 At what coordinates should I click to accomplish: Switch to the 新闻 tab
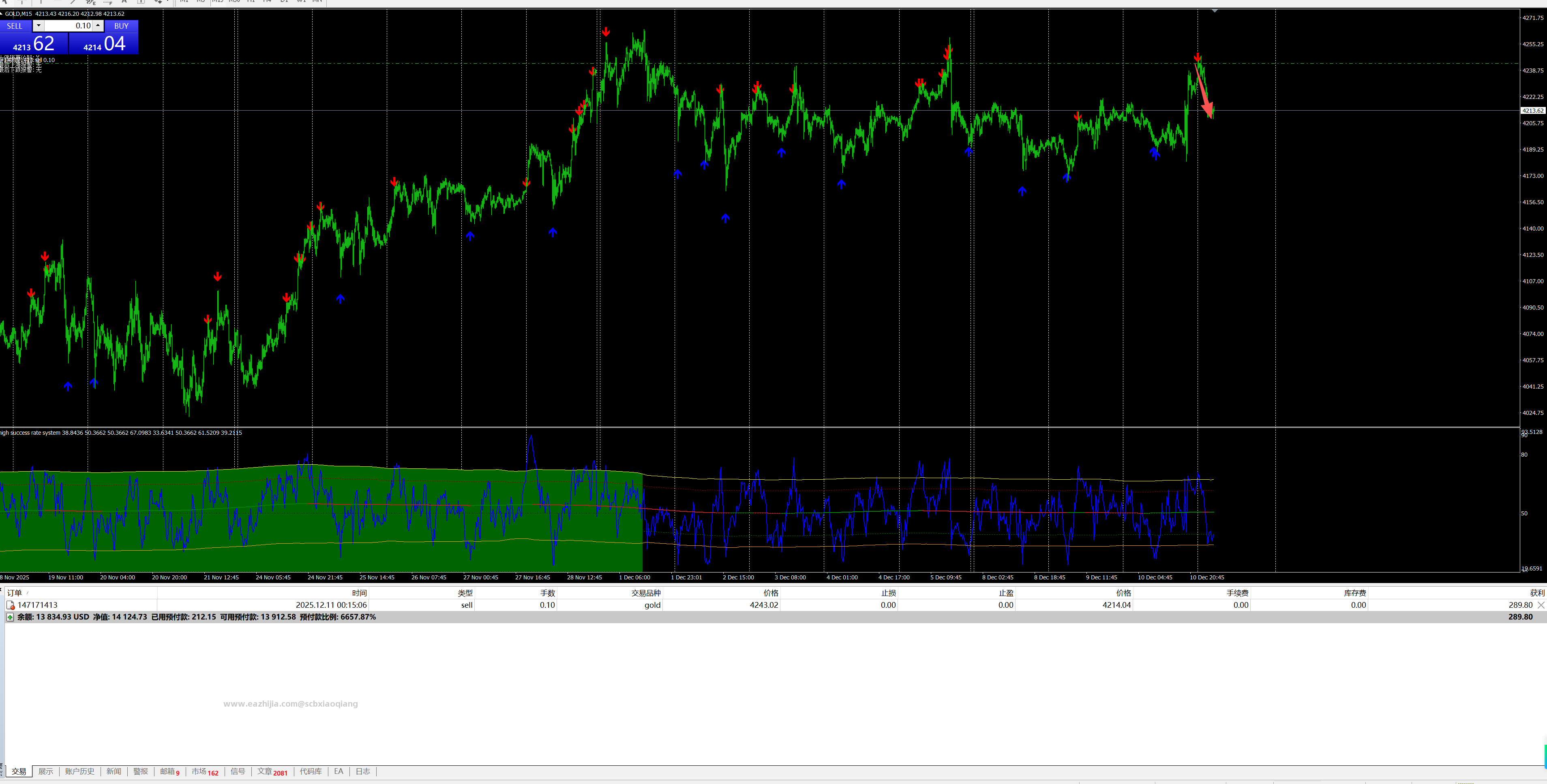pyautogui.click(x=114, y=771)
